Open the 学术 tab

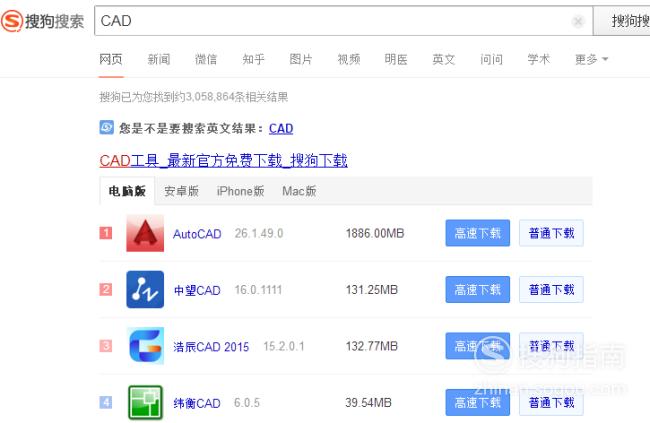[x=538, y=59]
